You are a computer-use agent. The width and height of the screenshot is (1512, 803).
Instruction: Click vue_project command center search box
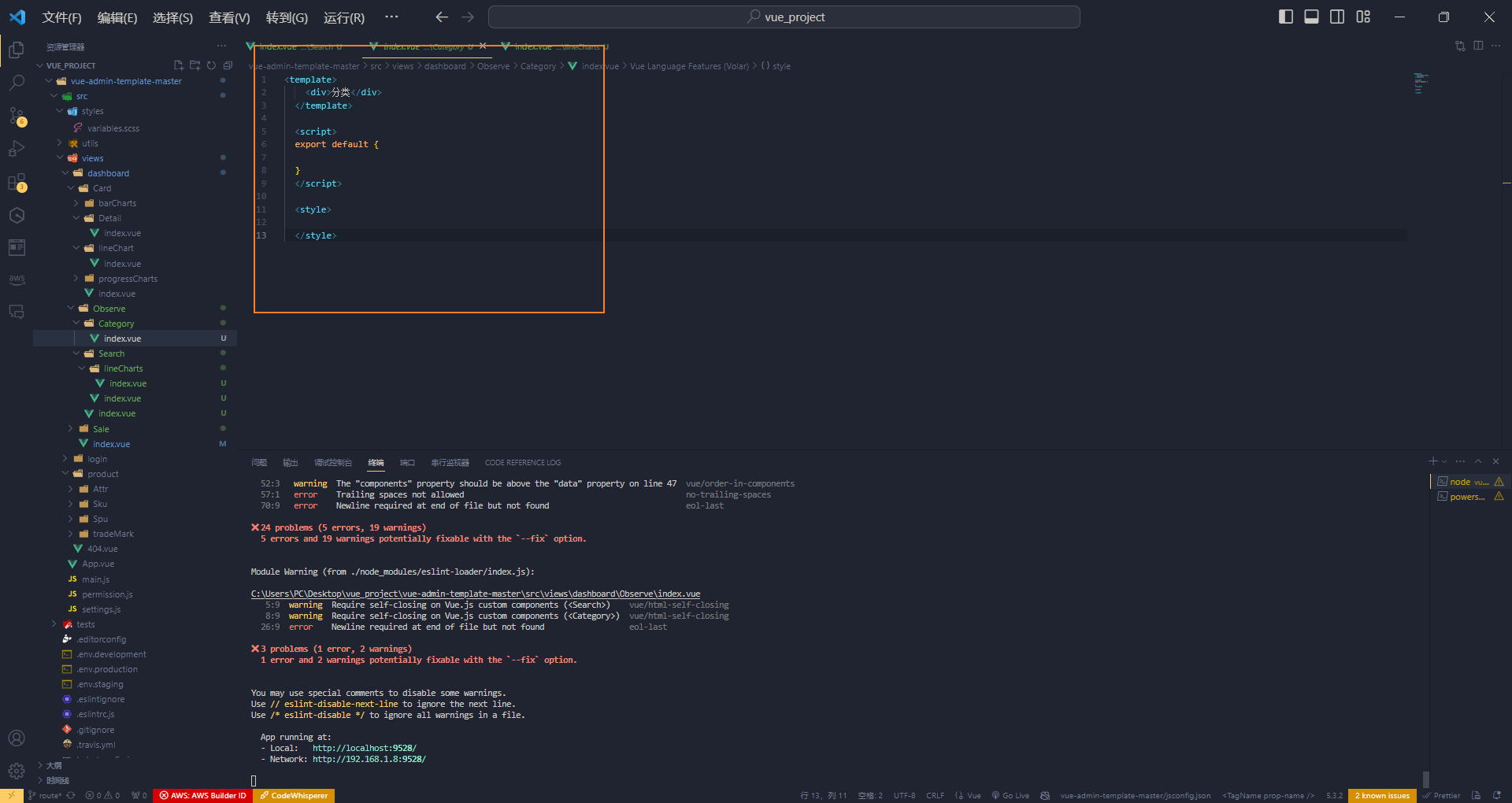tap(784, 17)
